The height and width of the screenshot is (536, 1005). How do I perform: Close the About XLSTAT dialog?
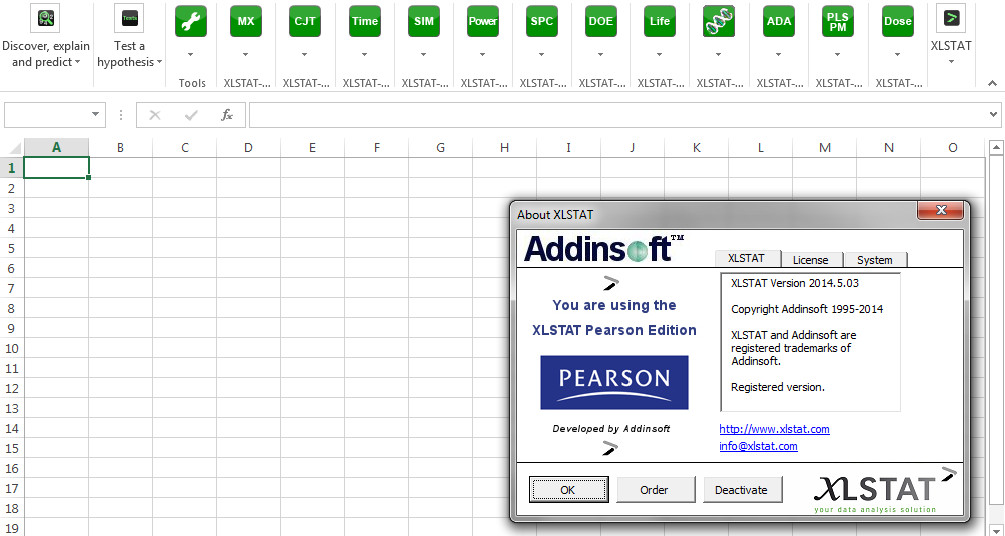[x=940, y=210]
